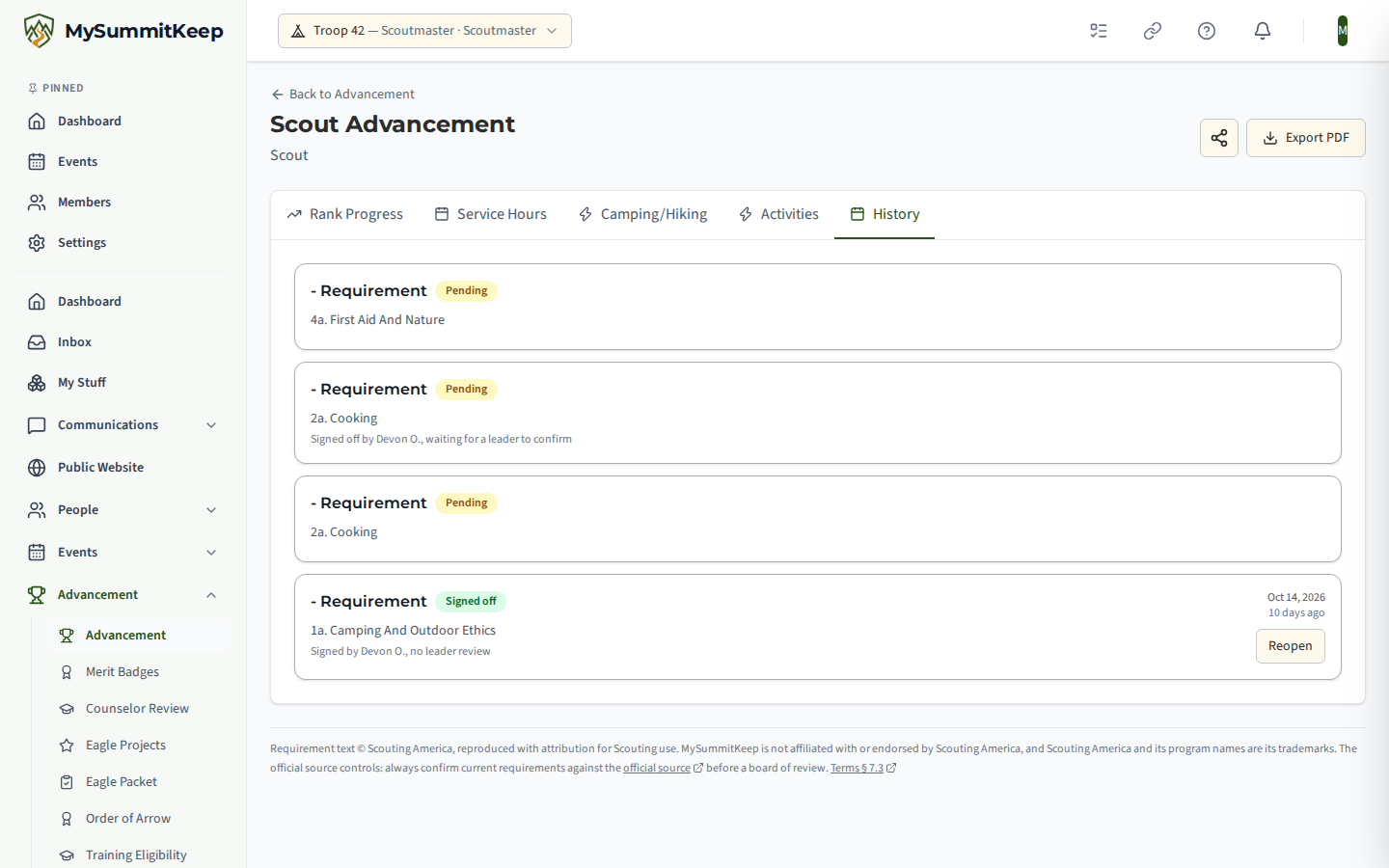Collapse the Advancement section chevron
Screen dimensions: 1389x868
point(211,595)
